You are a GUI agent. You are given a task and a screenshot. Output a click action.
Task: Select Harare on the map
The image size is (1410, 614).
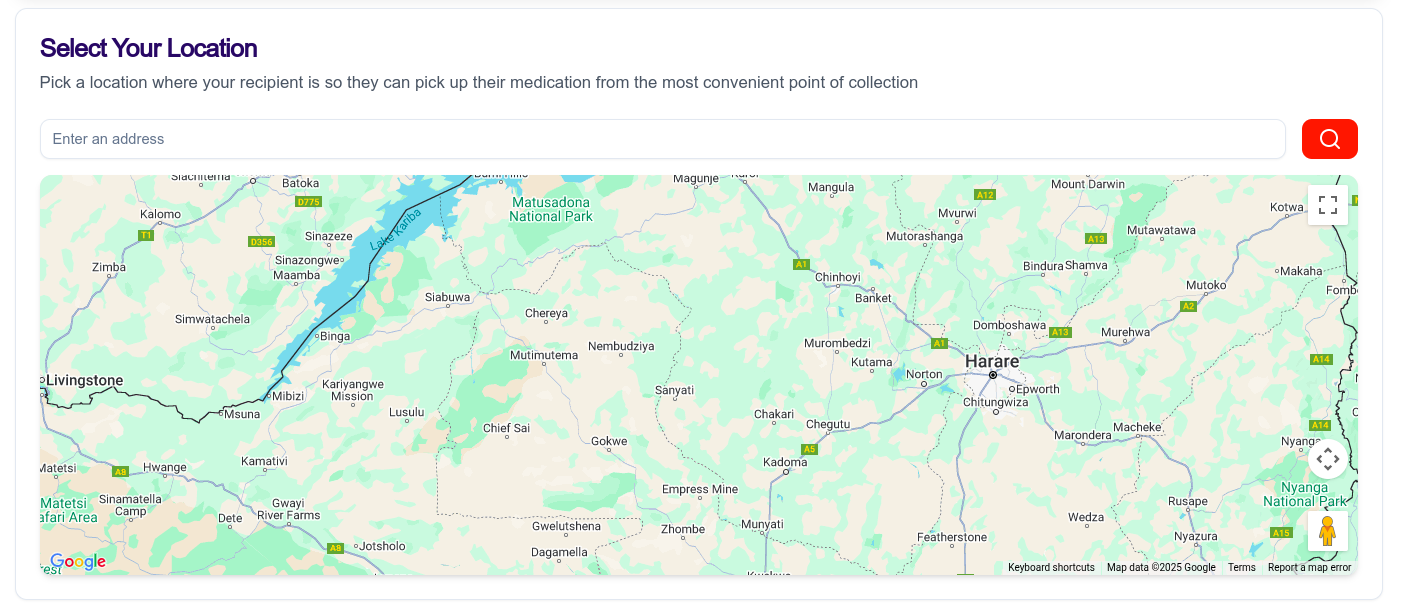(x=991, y=361)
